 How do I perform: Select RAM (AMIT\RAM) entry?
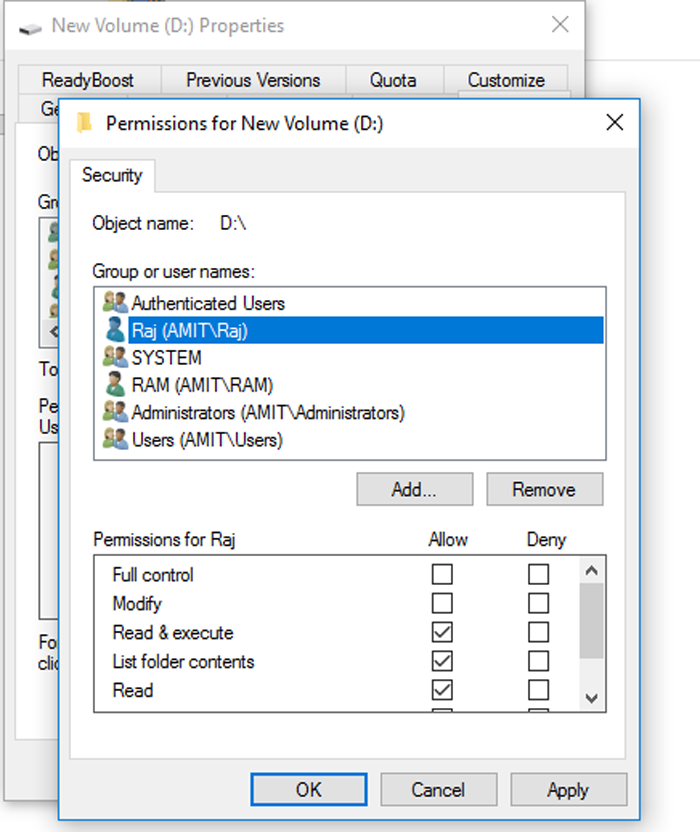click(x=350, y=385)
